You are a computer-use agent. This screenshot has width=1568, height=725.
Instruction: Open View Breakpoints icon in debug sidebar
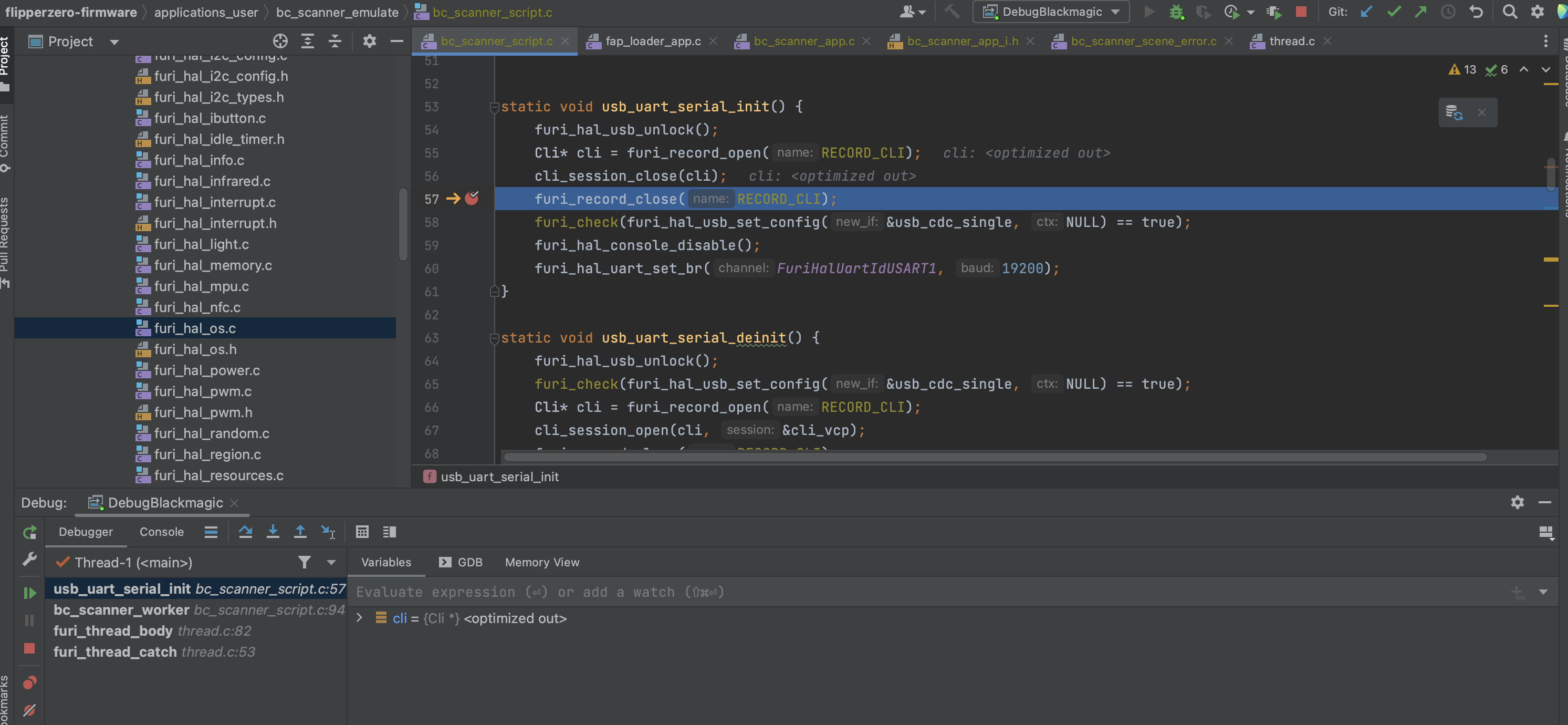click(x=29, y=682)
